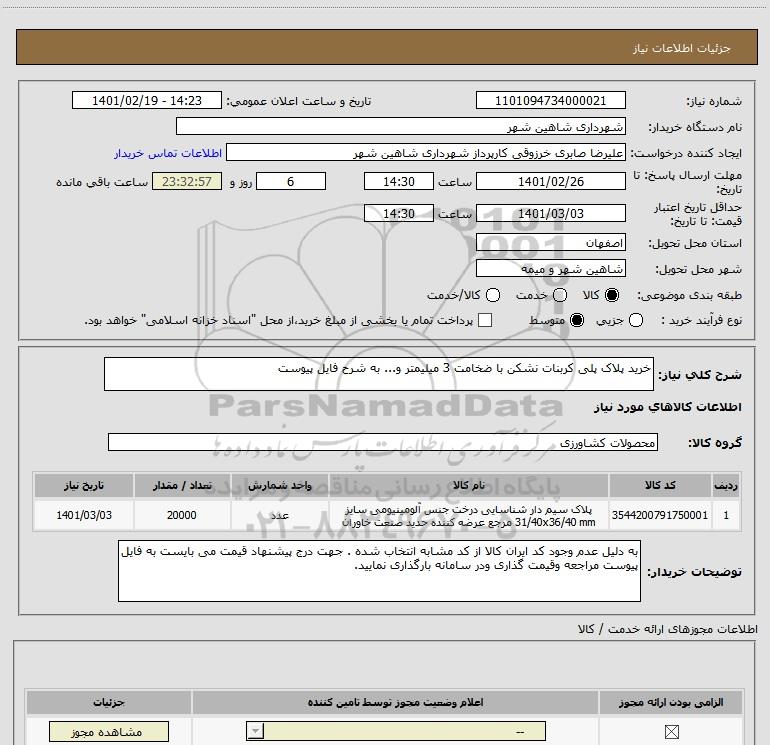Click the price validity time 14:30 field
The height and width of the screenshot is (745, 770).
click(x=399, y=214)
